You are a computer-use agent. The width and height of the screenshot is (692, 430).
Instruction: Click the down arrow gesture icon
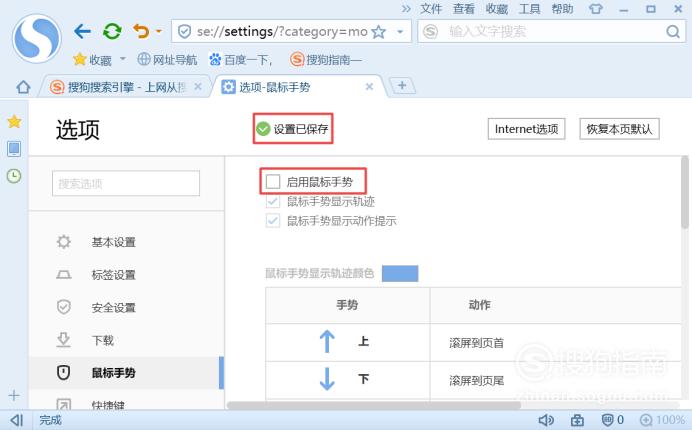(x=327, y=379)
